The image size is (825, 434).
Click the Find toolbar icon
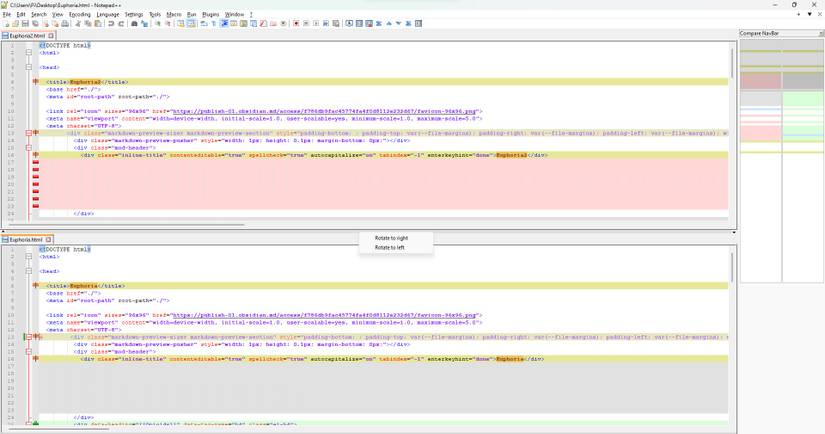point(133,24)
